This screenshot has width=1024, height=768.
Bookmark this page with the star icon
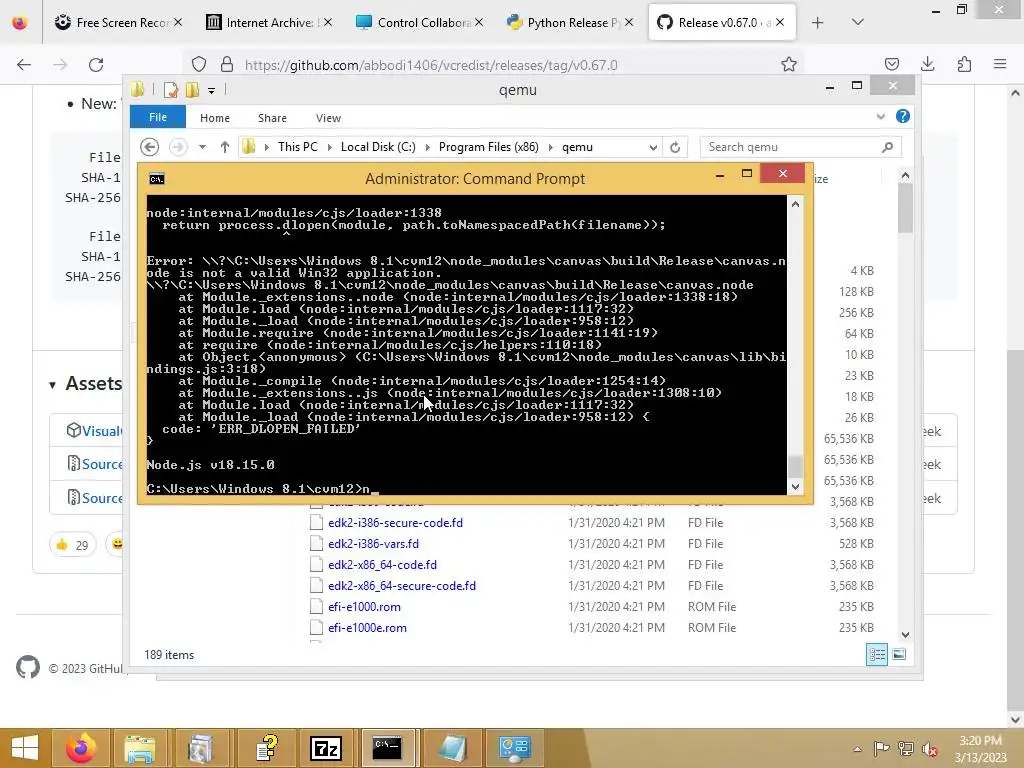coord(789,64)
